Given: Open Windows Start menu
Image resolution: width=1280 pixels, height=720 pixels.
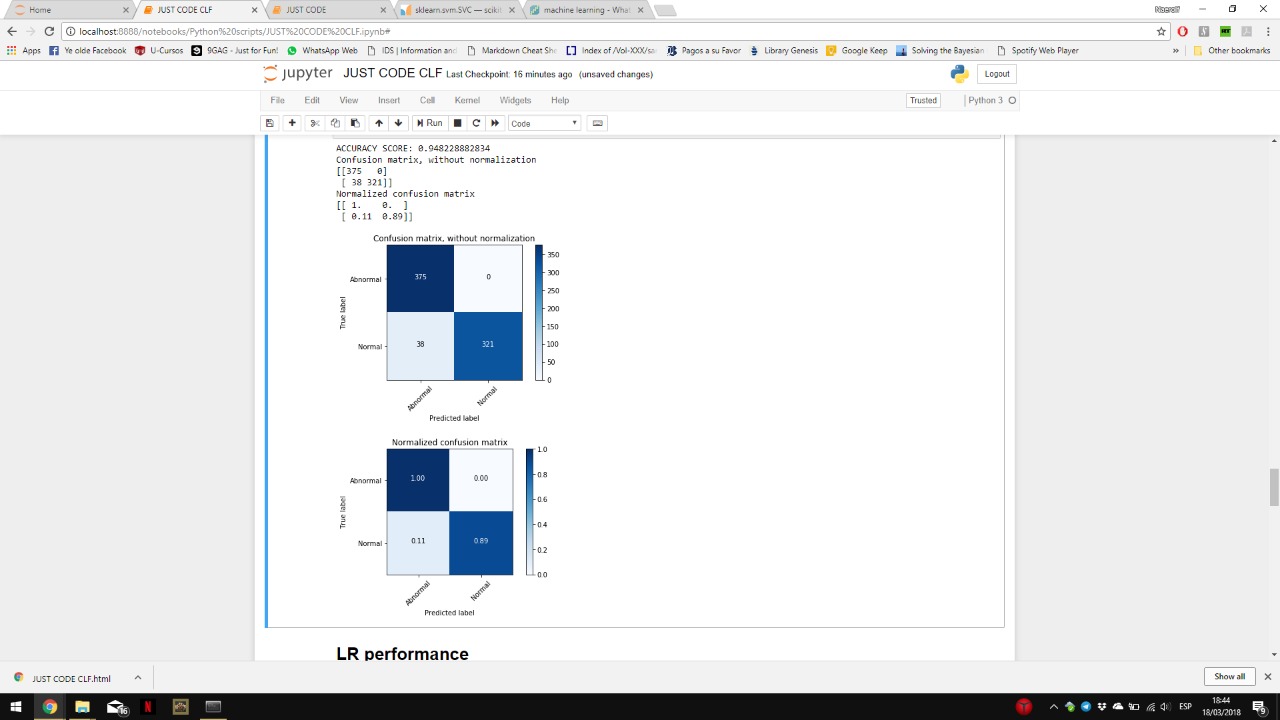Looking at the screenshot, I should pyautogui.click(x=15, y=707).
